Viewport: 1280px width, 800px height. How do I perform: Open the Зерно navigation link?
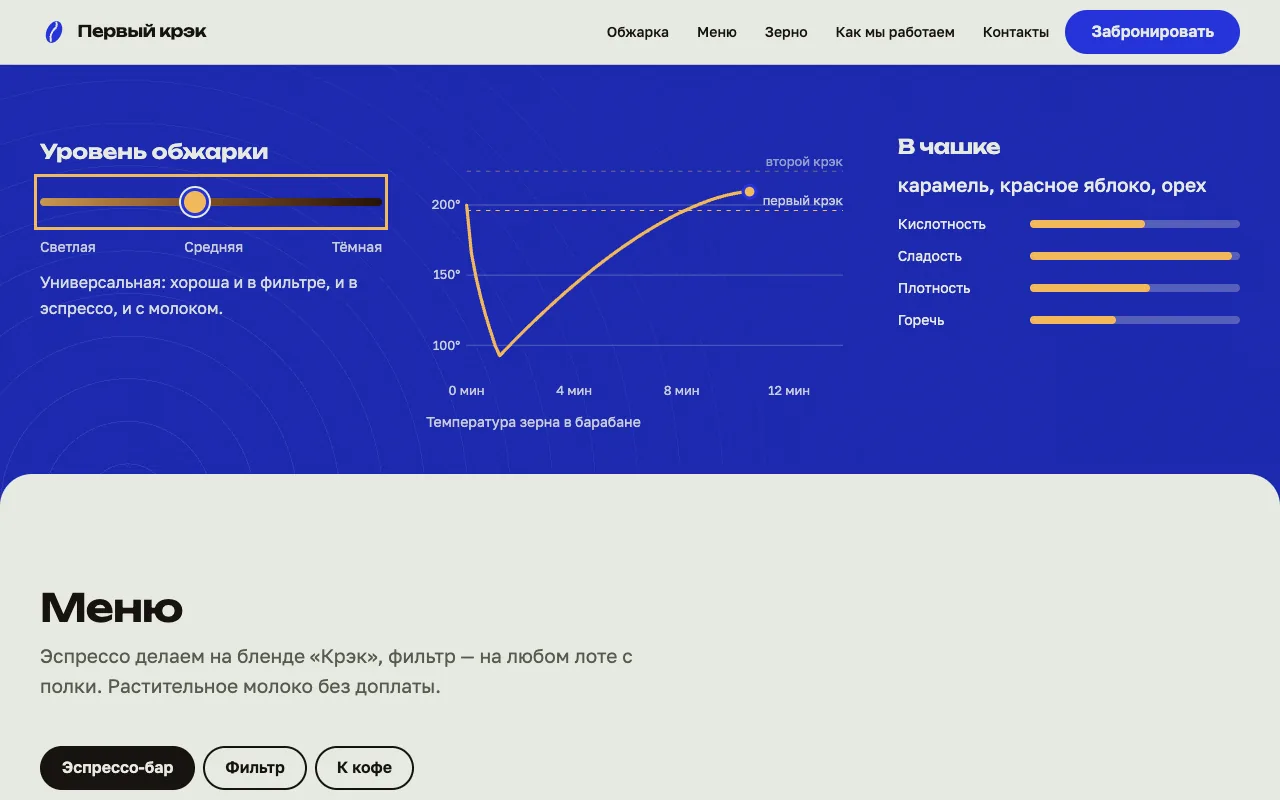(786, 32)
